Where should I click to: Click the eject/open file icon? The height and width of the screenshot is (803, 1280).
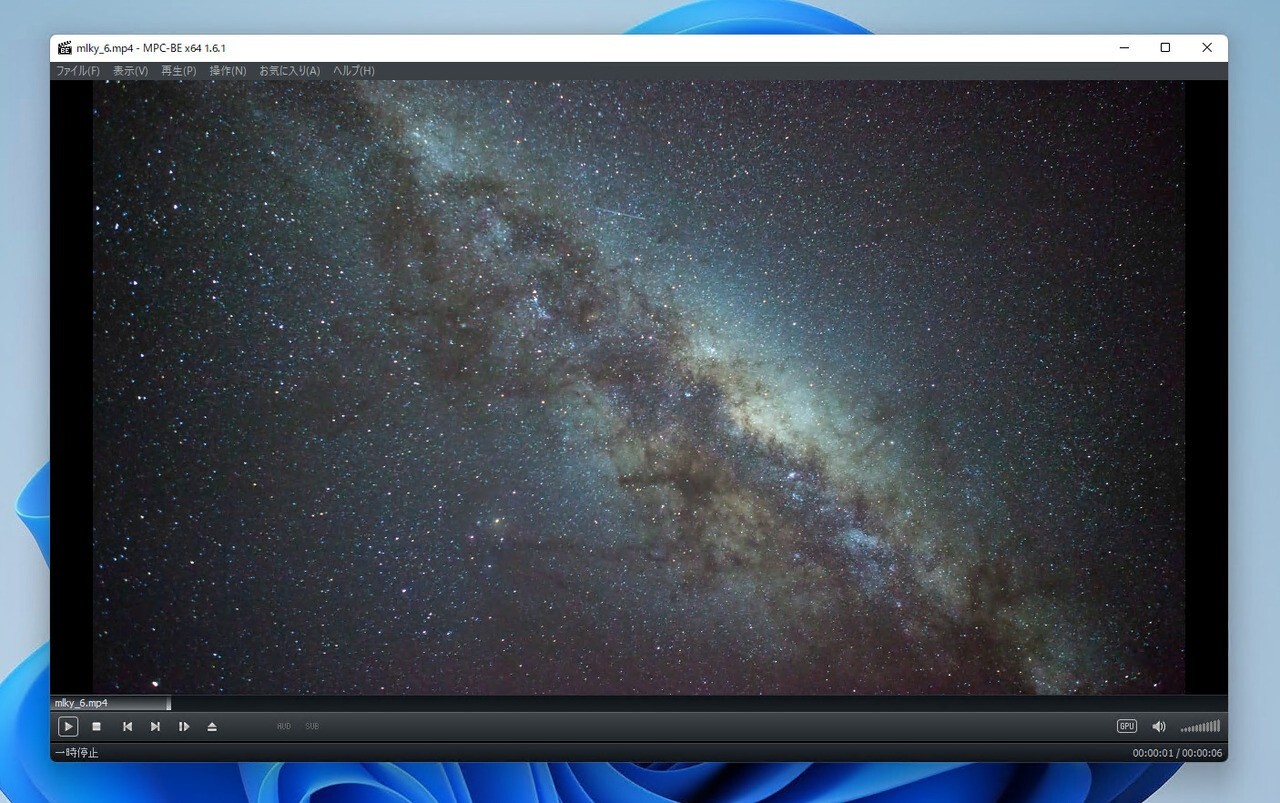(x=212, y=726)
